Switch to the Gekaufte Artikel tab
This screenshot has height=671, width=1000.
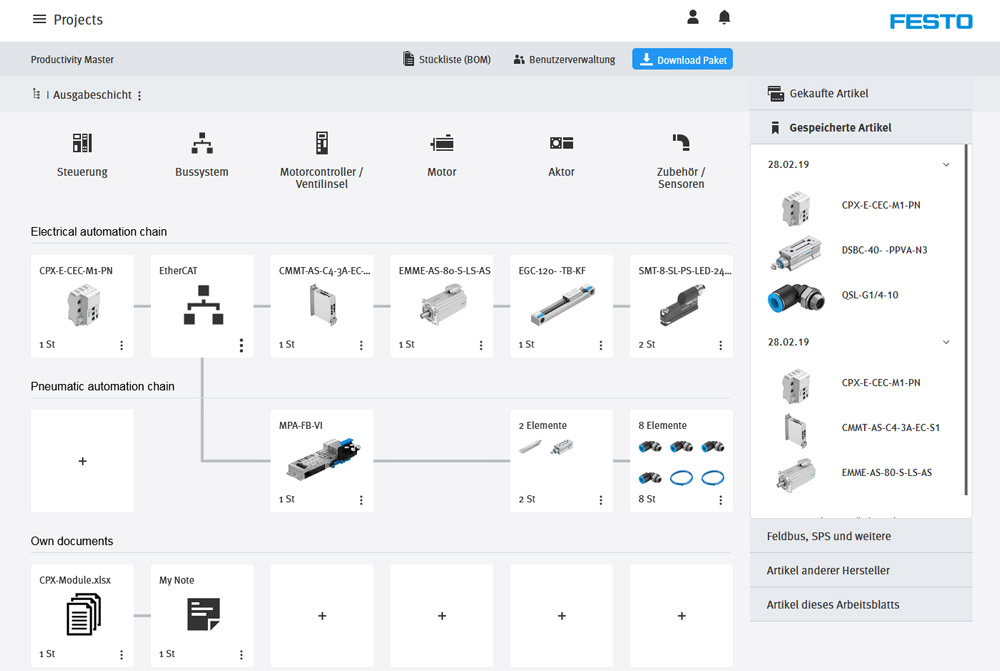click(827, 93)
